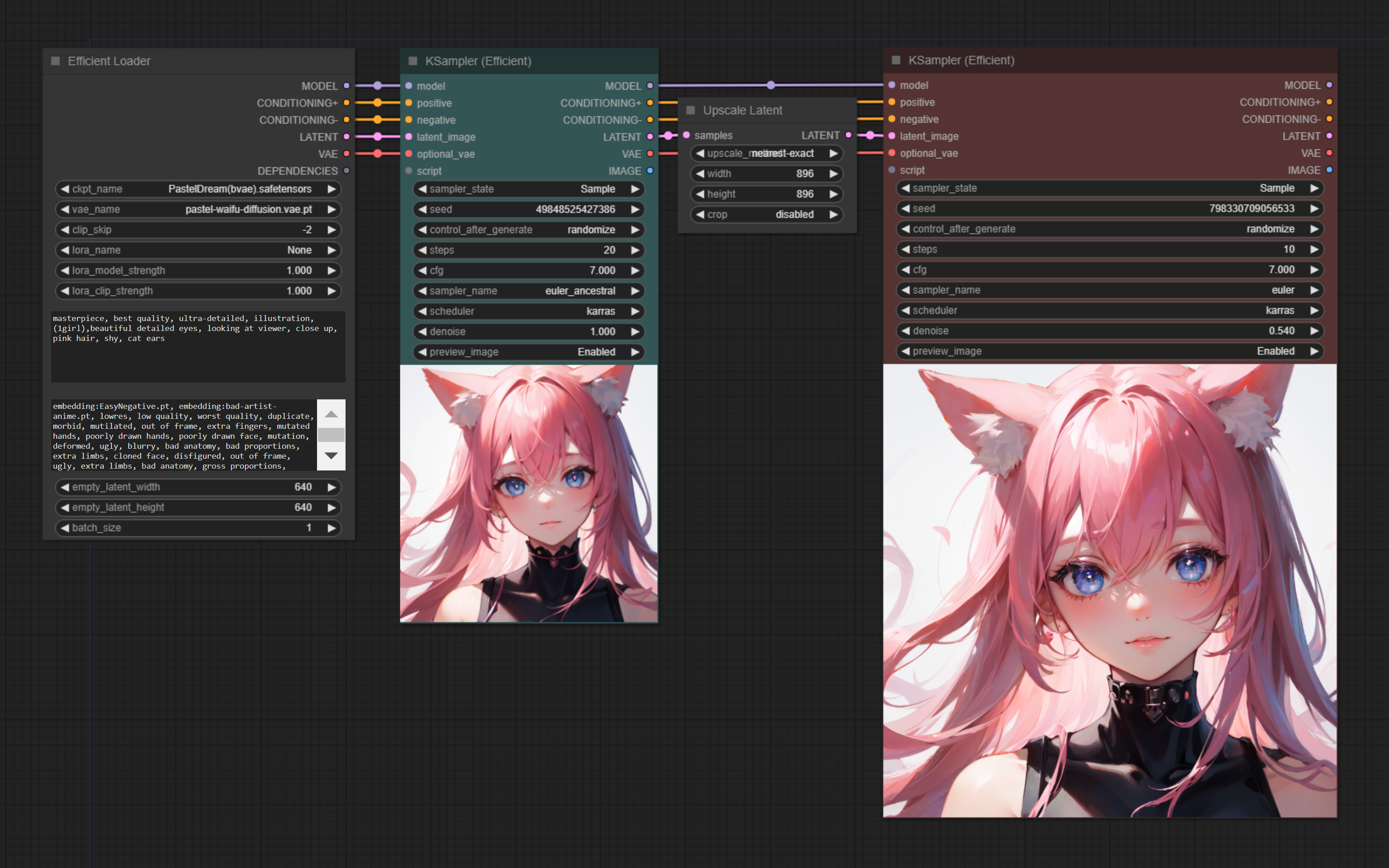Decrease clip_skip with the left arrow
This screenshot has height=868, width=1389.
65,230
